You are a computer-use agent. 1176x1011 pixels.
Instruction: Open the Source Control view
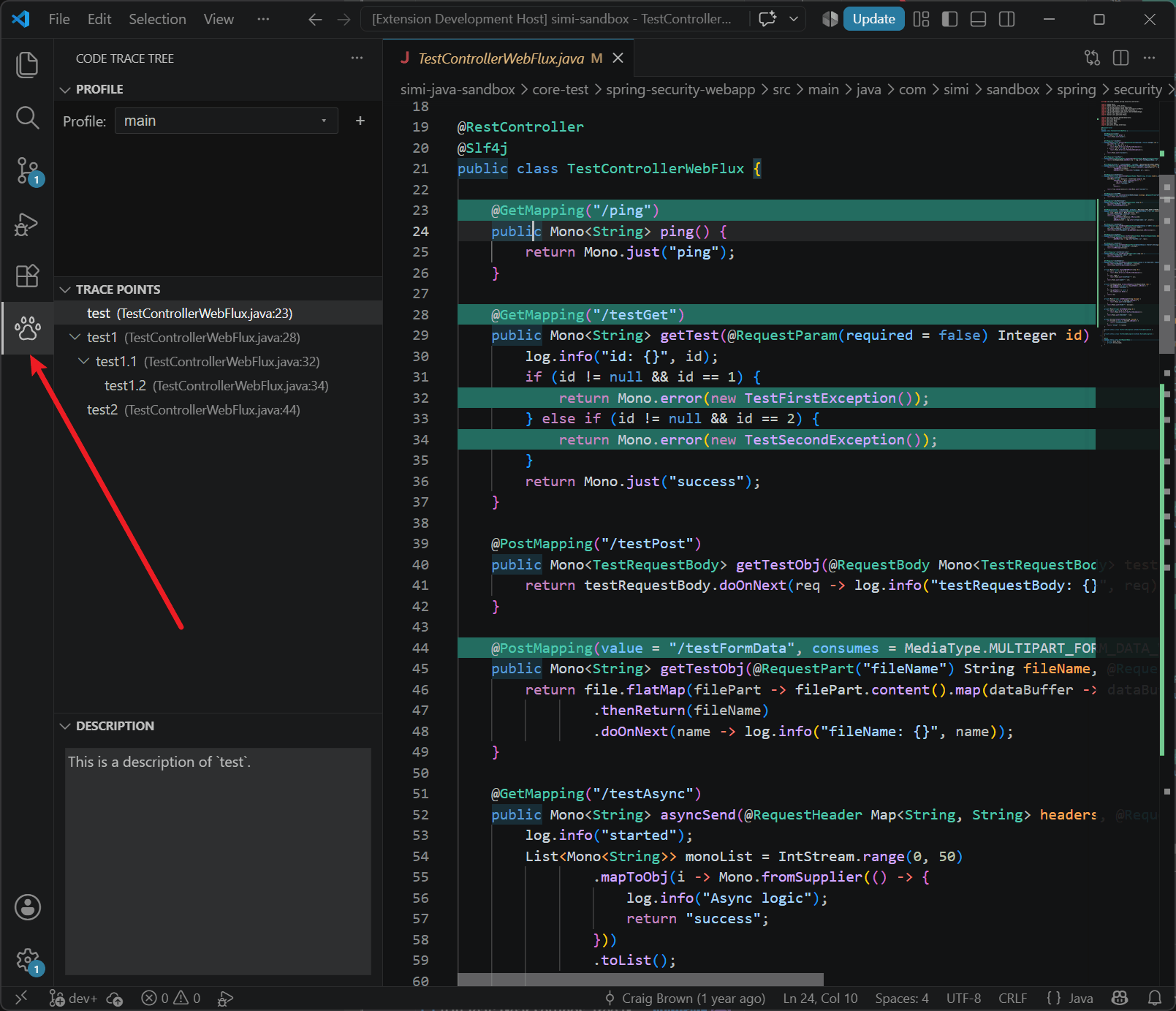27,171
